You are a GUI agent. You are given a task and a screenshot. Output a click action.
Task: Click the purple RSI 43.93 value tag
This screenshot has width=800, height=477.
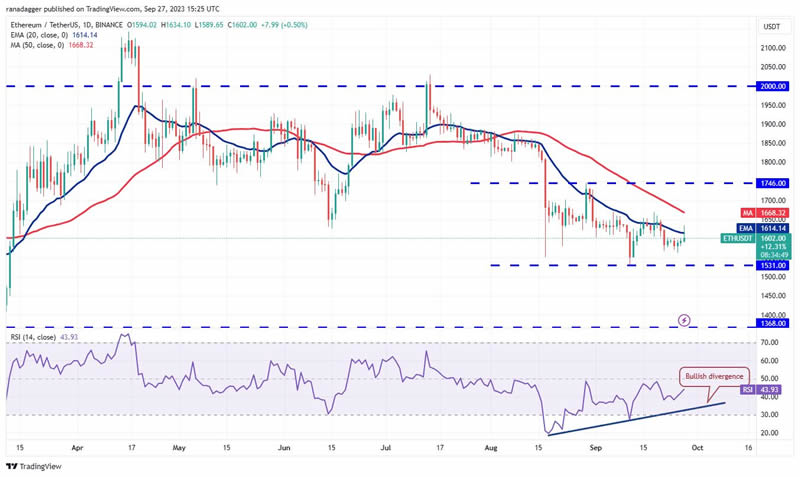pyautogui.click(x=760, y=390)
